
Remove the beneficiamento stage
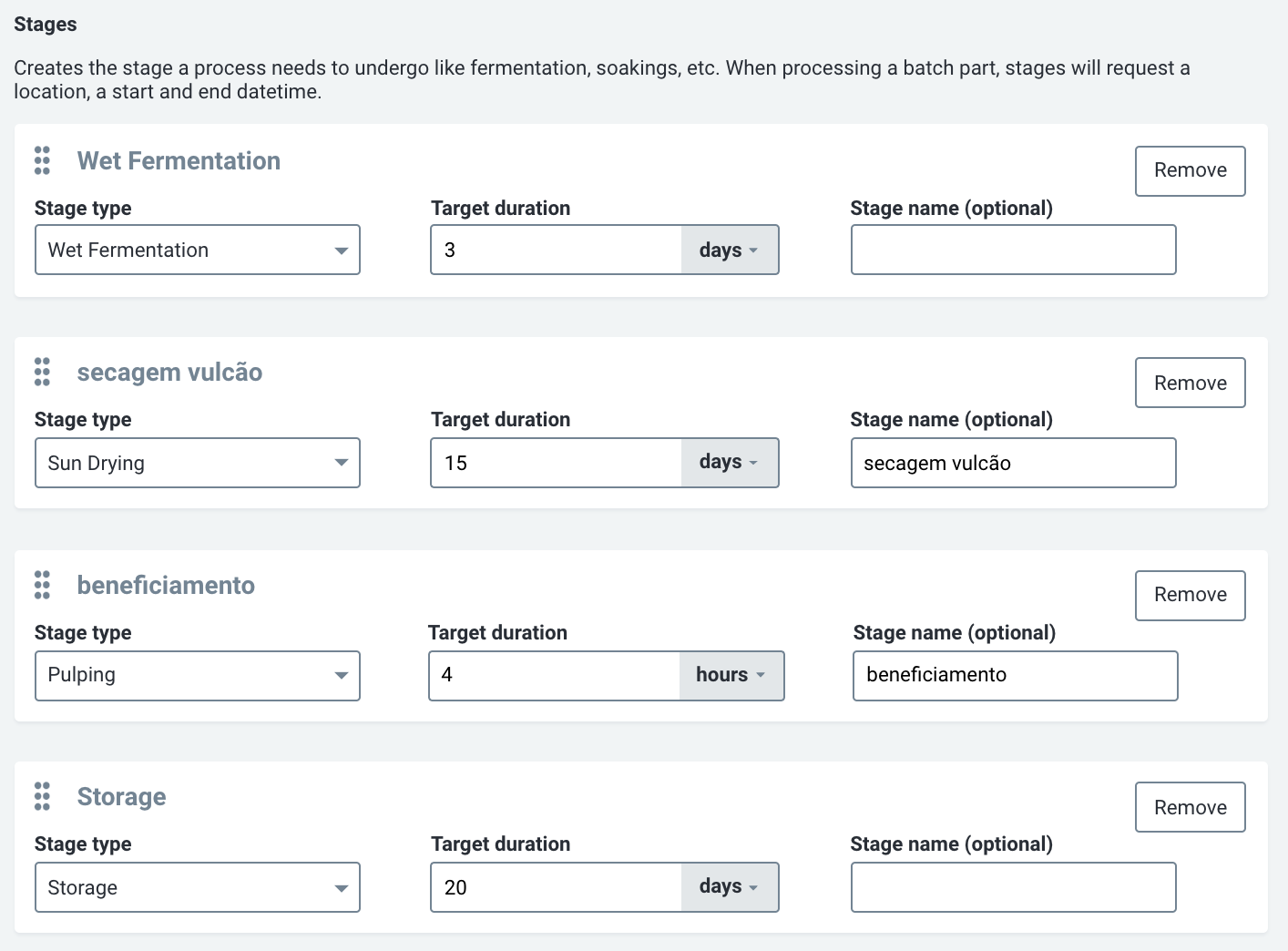point(1190,595)
